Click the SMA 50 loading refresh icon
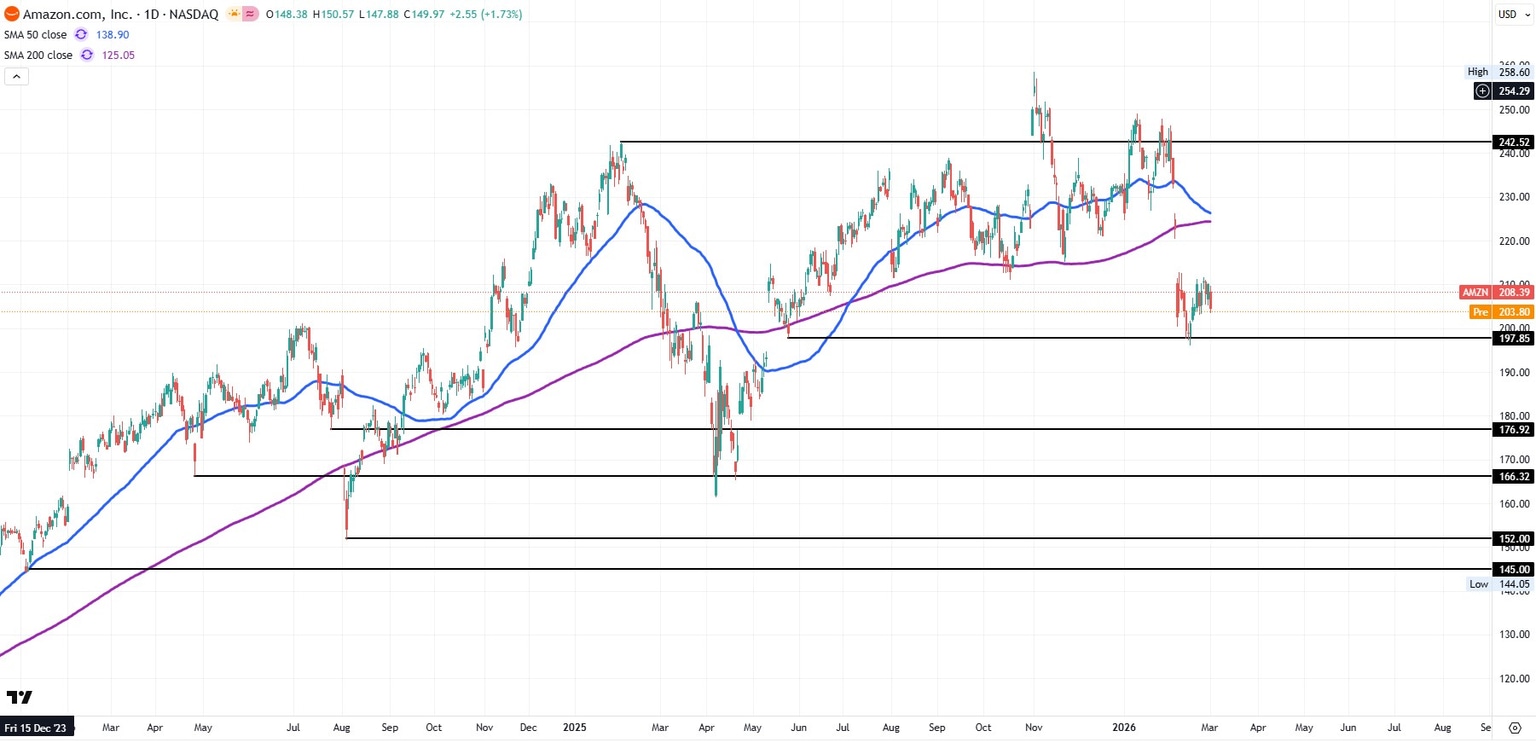This screenshot has height=743, width=1536. [x=81, y=34]
